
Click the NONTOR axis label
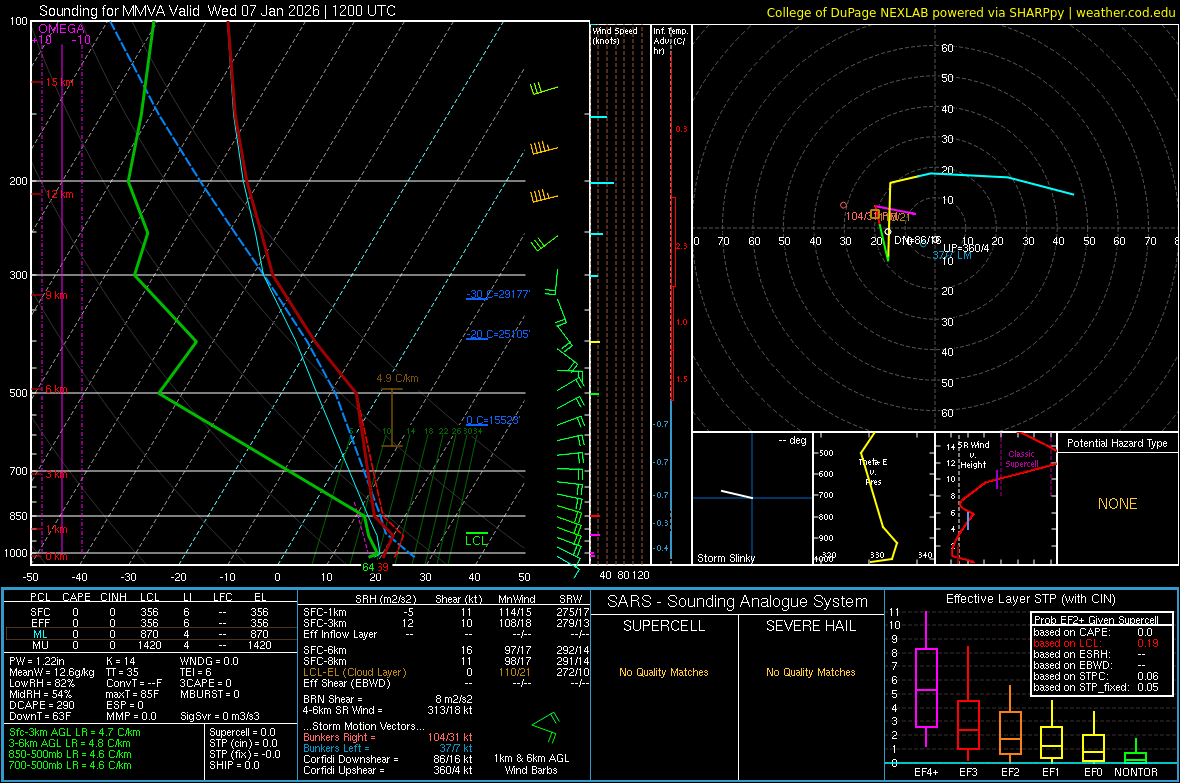pos(1136,772)
